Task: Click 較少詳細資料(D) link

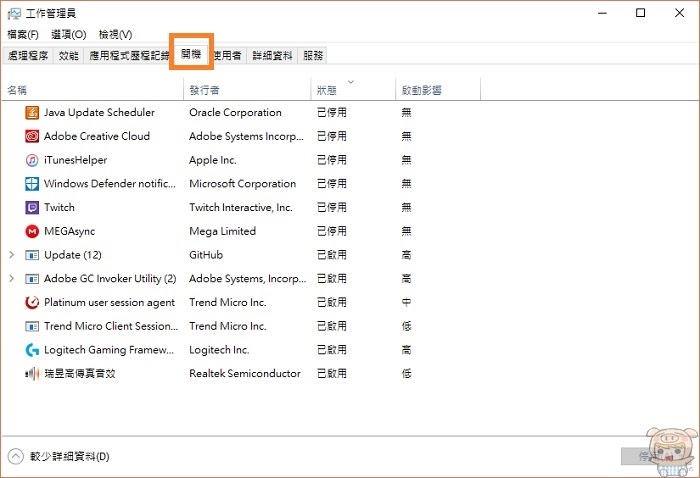Action: point(70,457)
